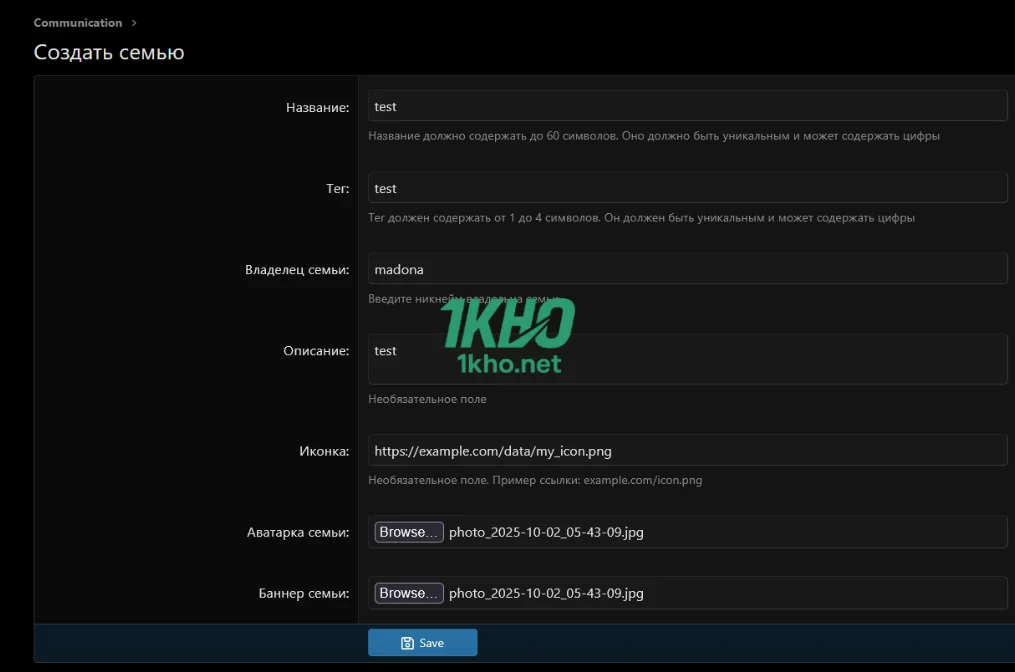Click the breadcrumb chevron after Communication
The width and height of the screenshot is (1015, 672).
point(134,23)
